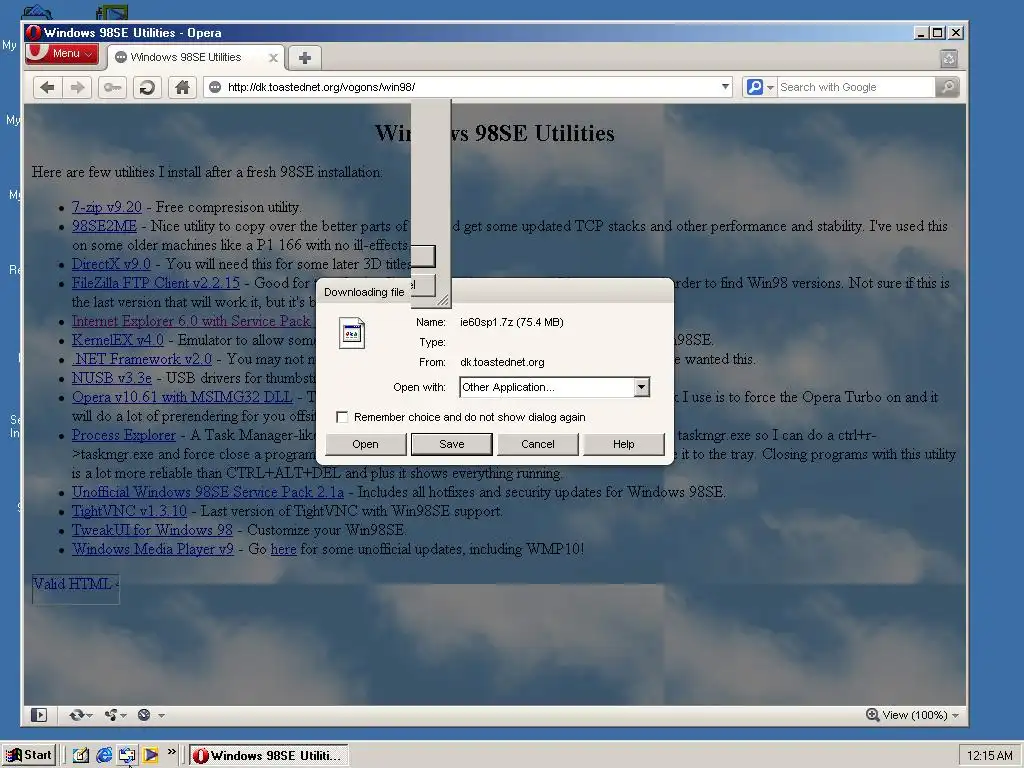This screenshot has width=1024, height=768.
Task: Expand the Opera Turbo dropdown arrow
Action: coord(161,716)
